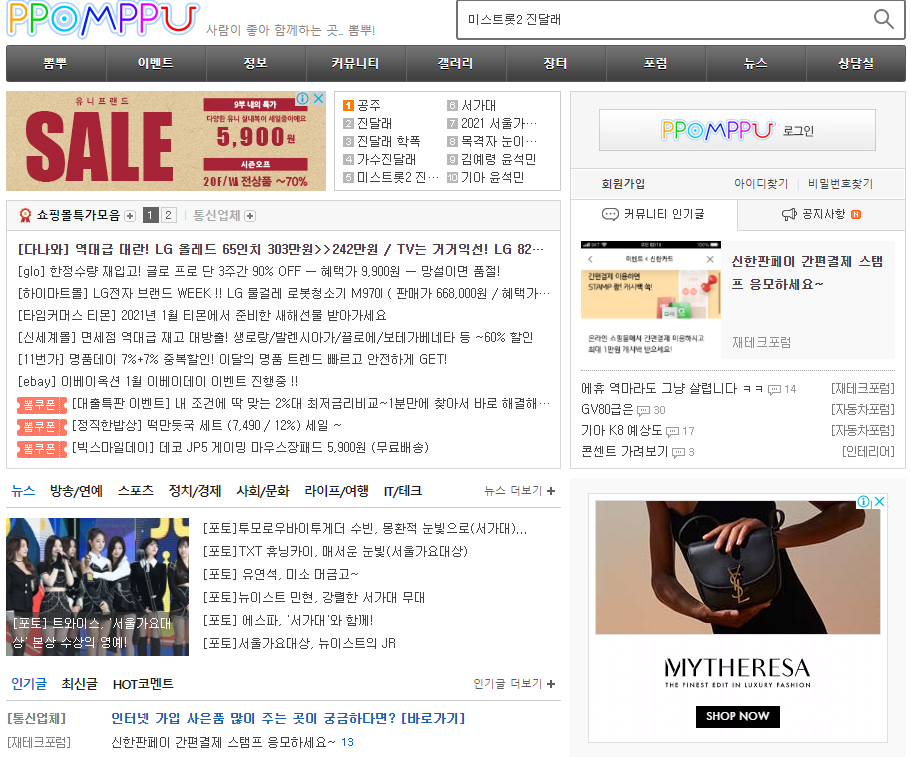Open the 상담실 menu
The image size is (911, 757).
[x=855, y=63]
